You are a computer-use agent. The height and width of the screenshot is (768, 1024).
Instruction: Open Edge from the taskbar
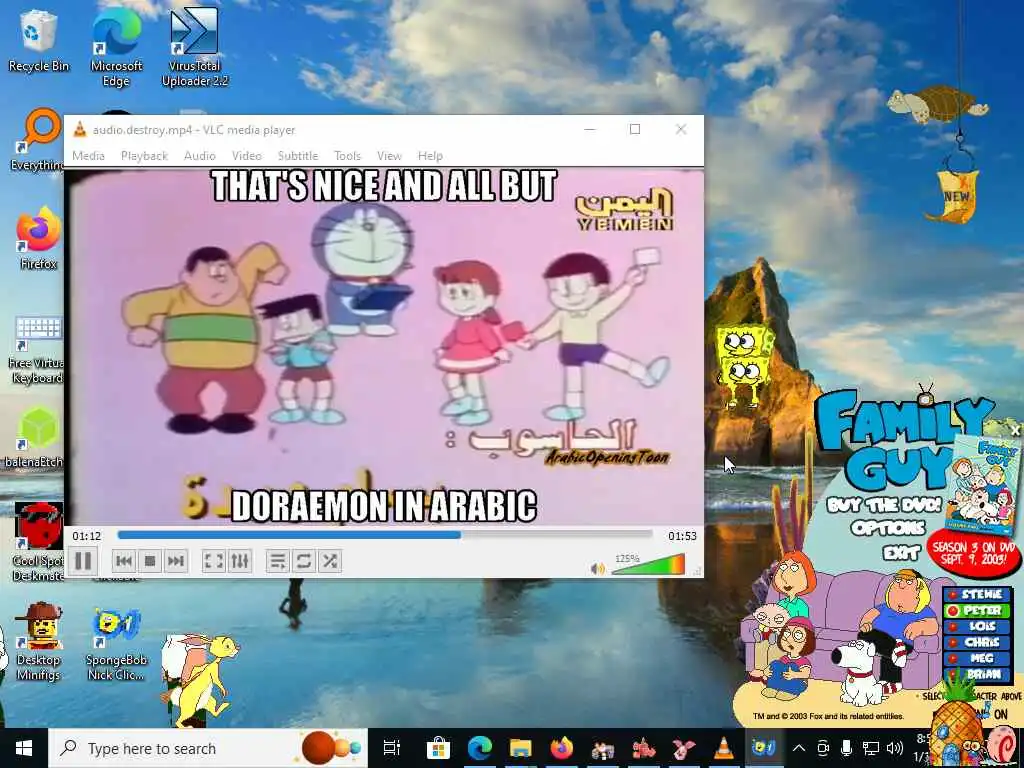click(x=479, y=748)
